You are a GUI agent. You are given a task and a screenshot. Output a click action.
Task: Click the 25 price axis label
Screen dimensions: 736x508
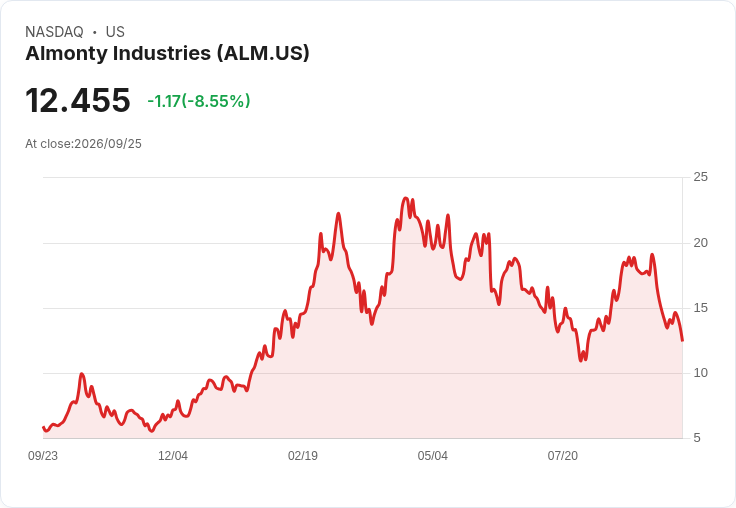[700, 177]
